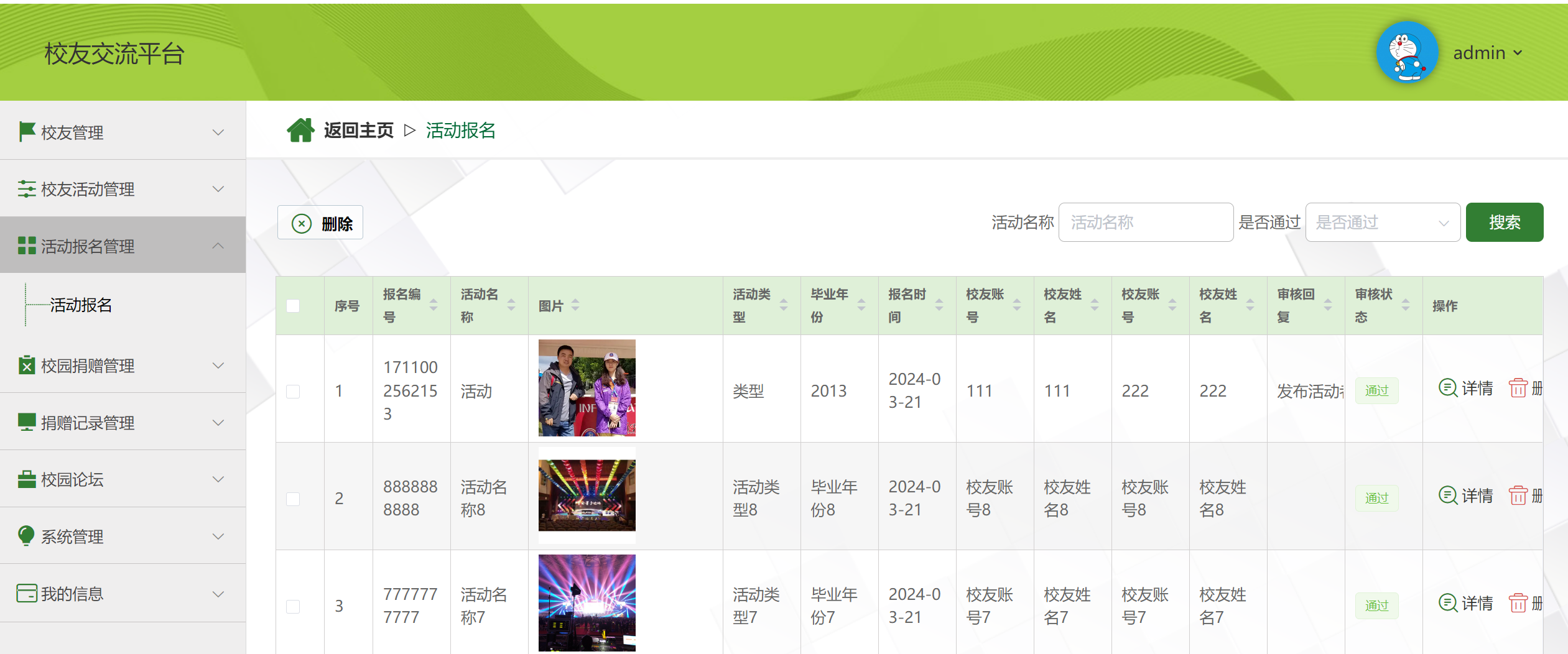Image resolution: width=1568 pixels, height=654 pixels.
Task: Click the trash icon in row 1
Action: point(1518,389)
